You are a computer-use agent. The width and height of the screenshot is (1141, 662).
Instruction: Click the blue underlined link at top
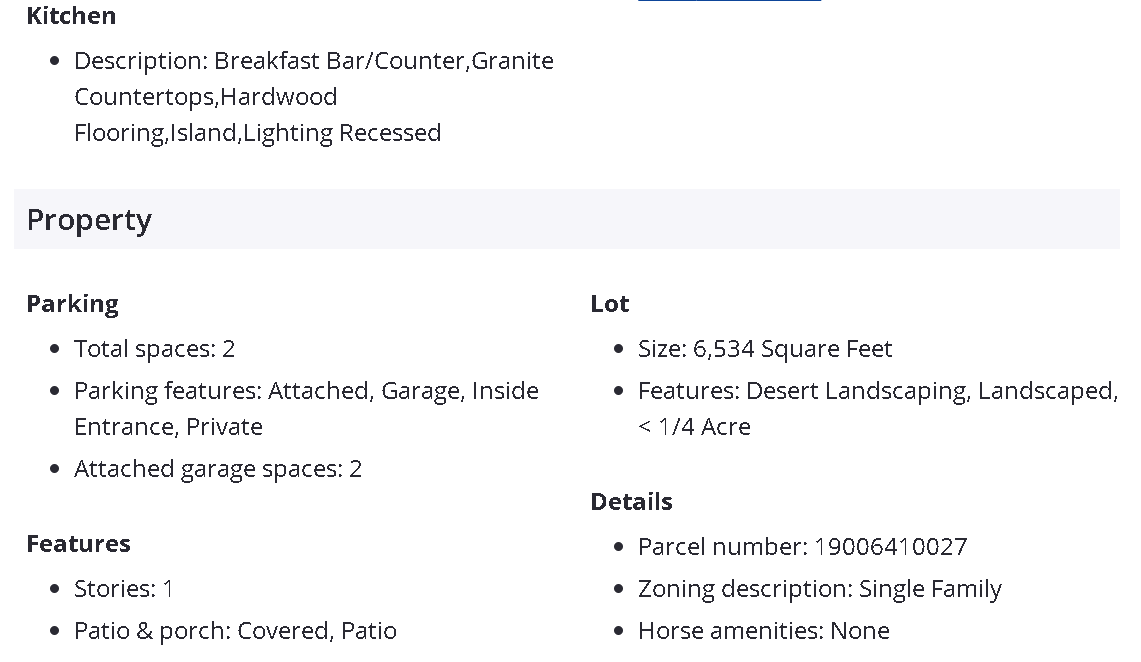(729, 1)
